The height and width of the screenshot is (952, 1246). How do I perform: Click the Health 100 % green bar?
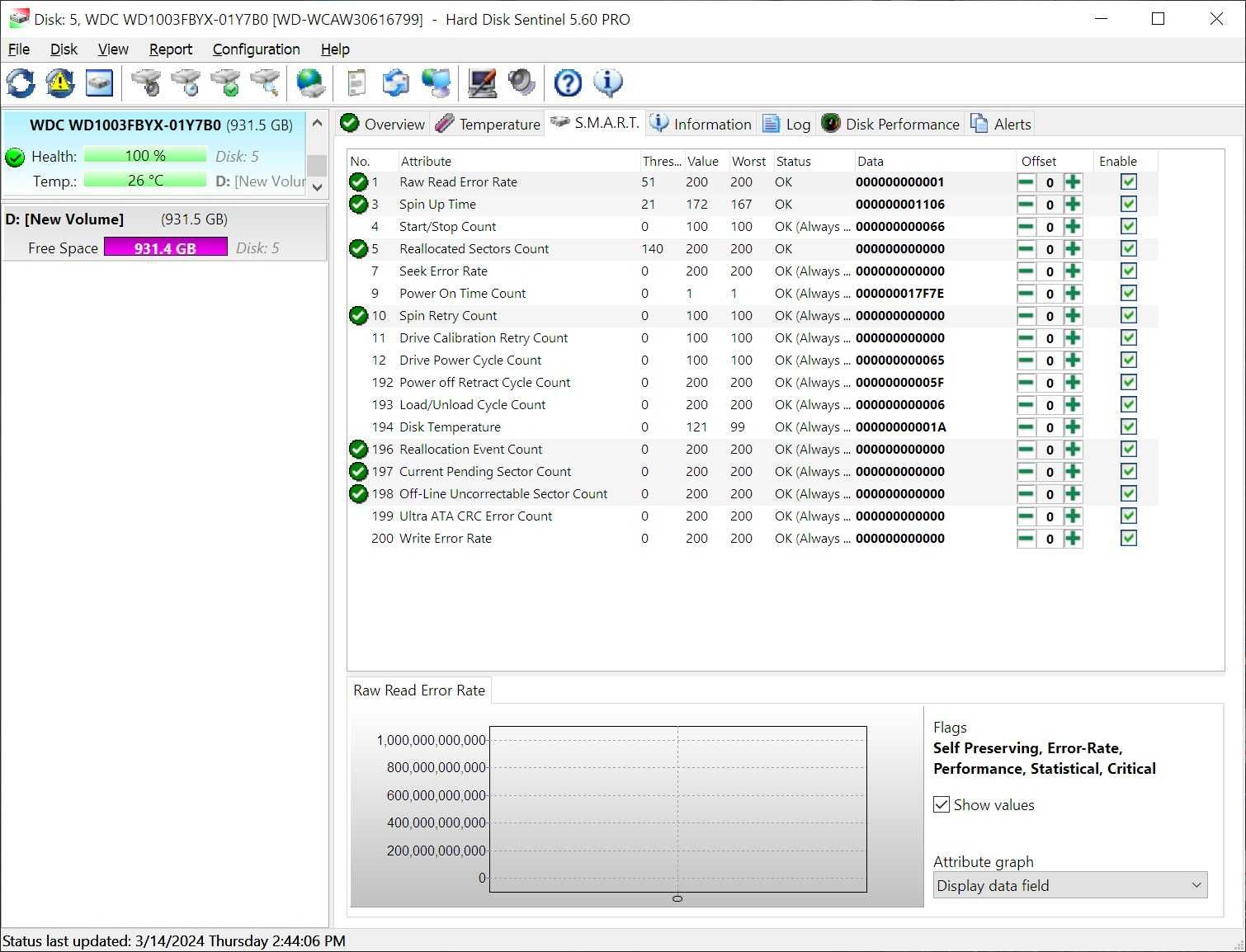(145, 156)
